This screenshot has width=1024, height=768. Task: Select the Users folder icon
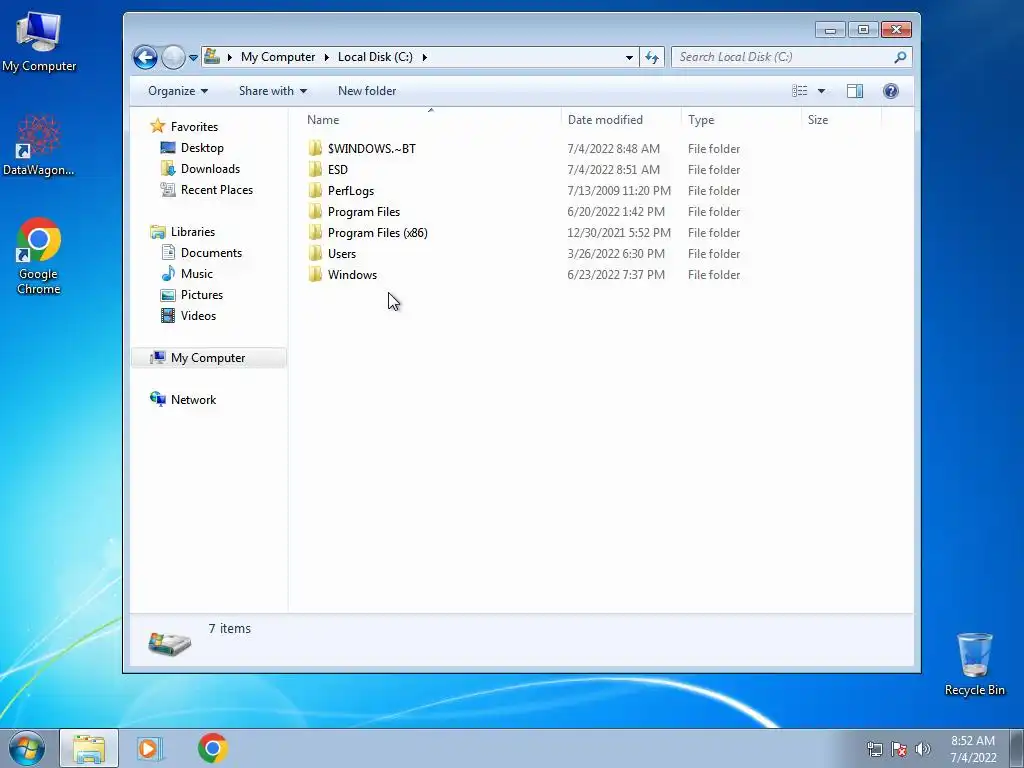315,253
